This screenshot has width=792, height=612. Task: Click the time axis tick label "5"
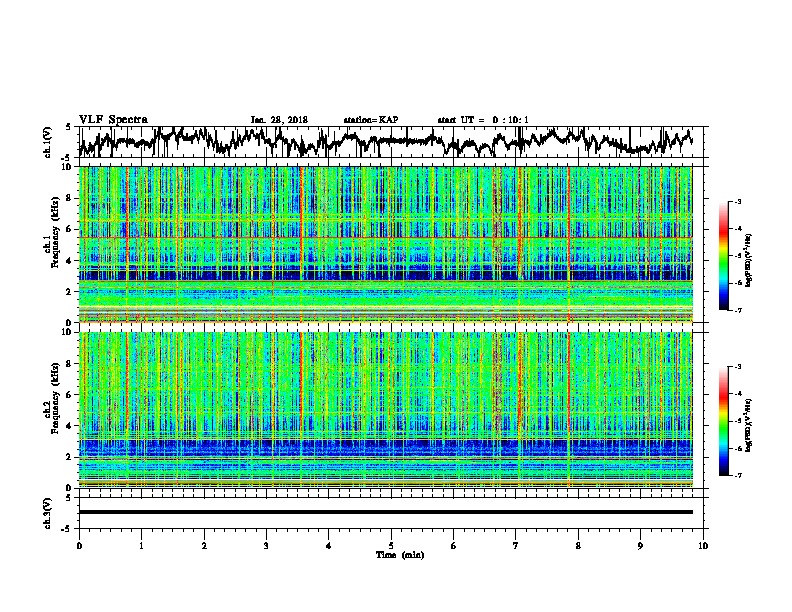click(x=391, y=546)
